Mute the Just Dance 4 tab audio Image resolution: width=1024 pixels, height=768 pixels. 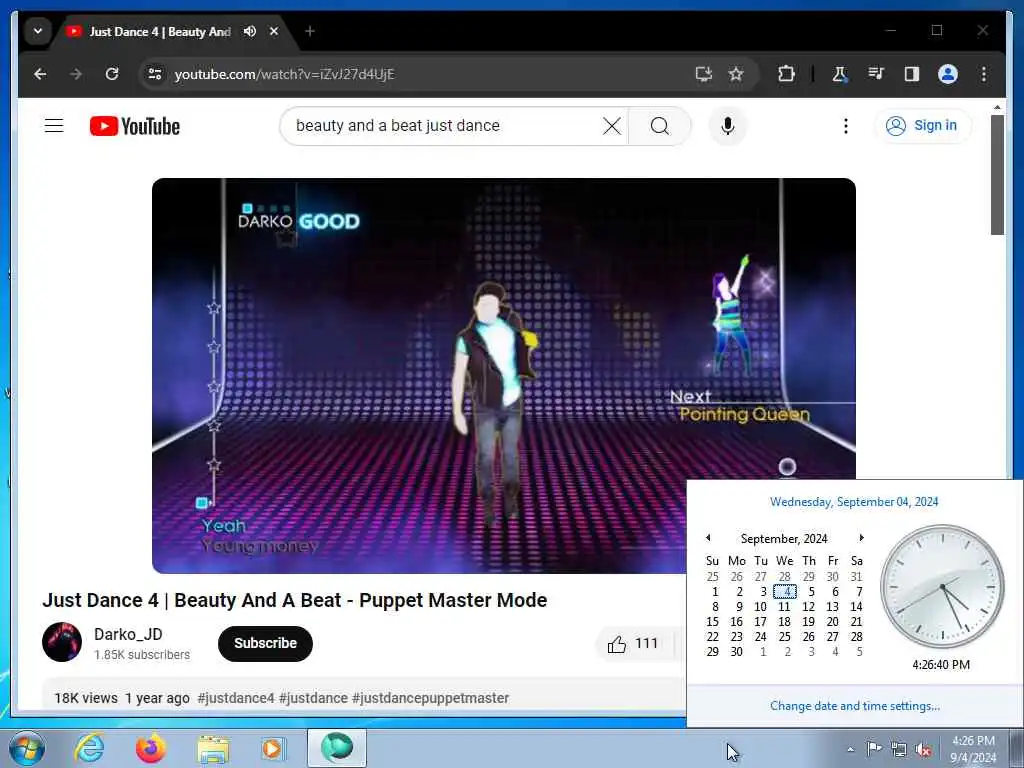point(249,31)
